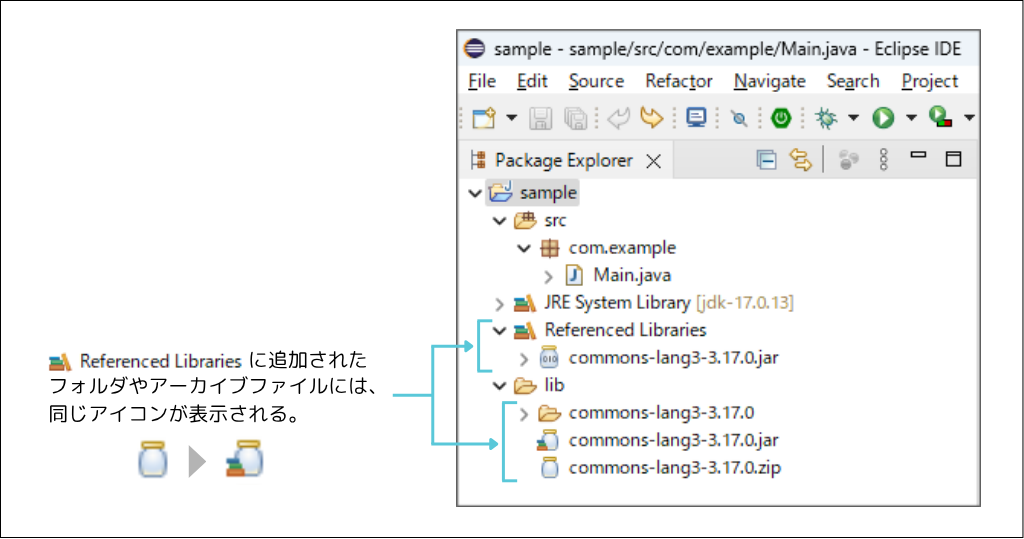Open the Refactor menu
Viewport: 1024px width, 539px height.
(679, 81)
